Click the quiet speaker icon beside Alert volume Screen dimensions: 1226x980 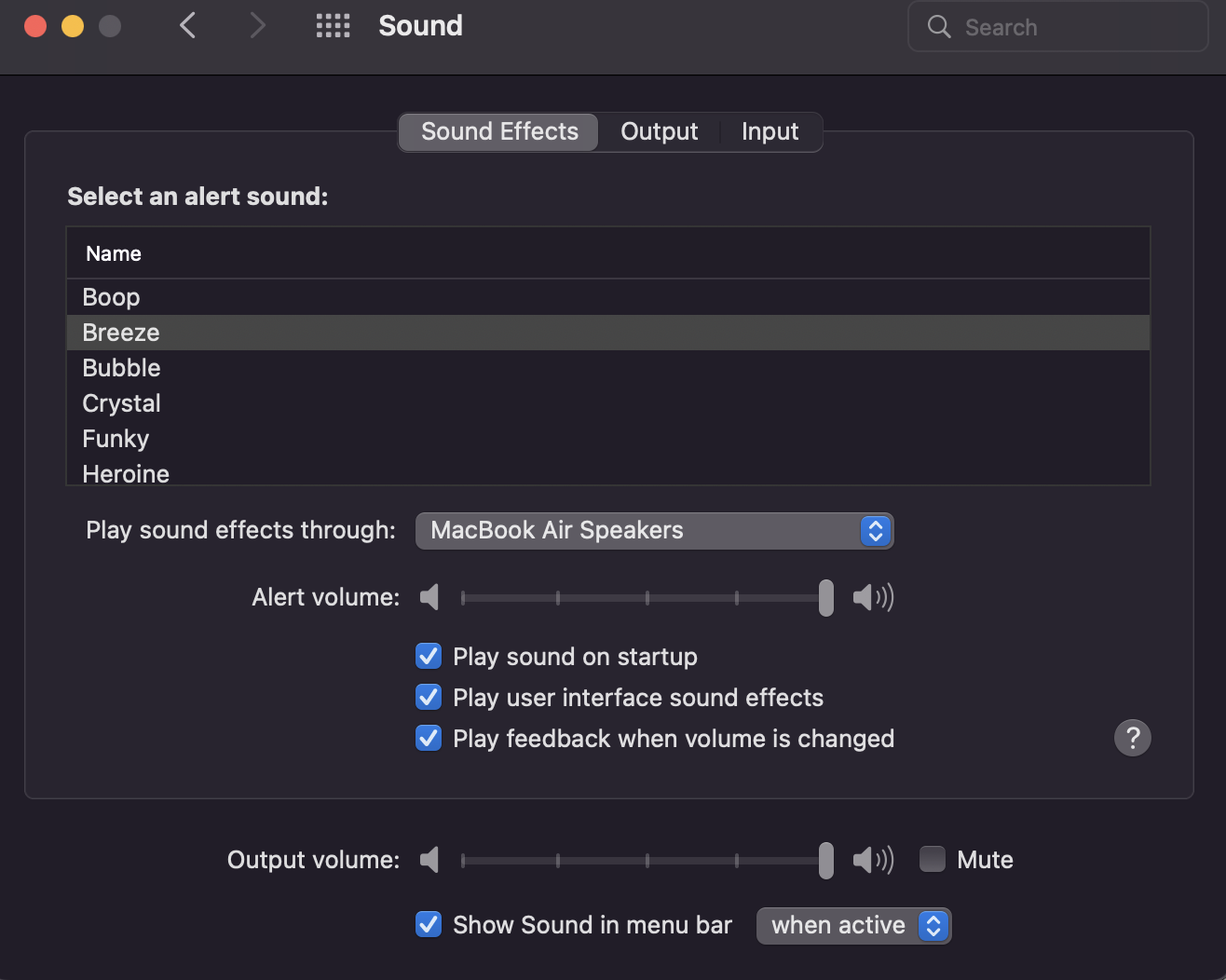429,597
